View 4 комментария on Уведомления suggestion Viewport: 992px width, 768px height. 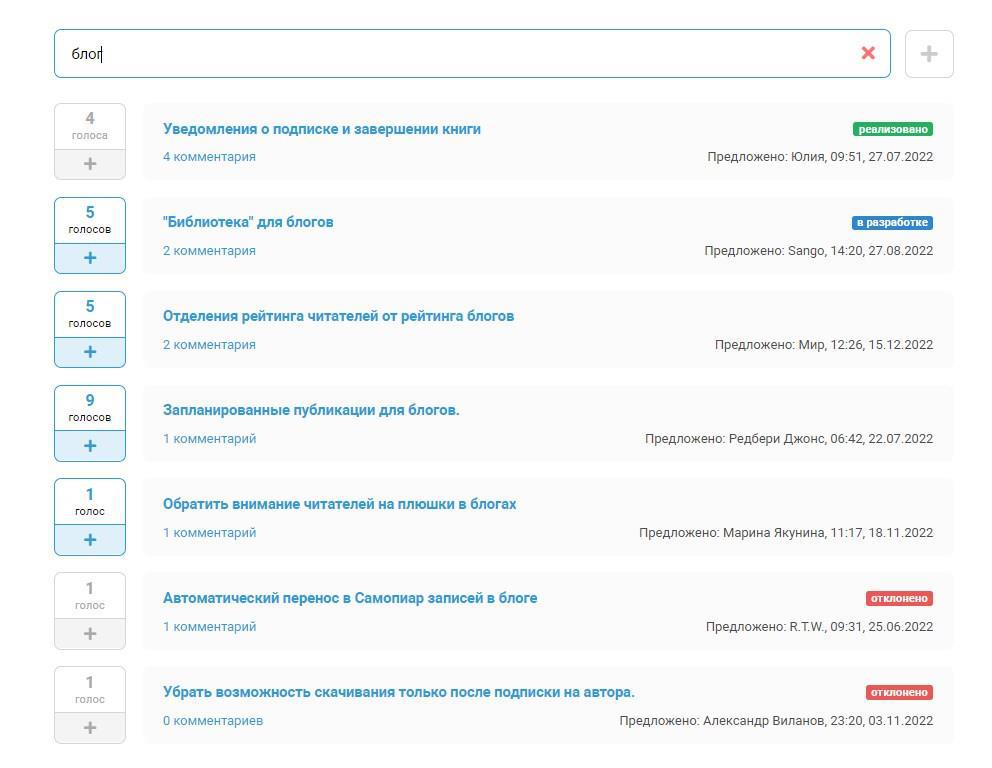pos(209,157)
